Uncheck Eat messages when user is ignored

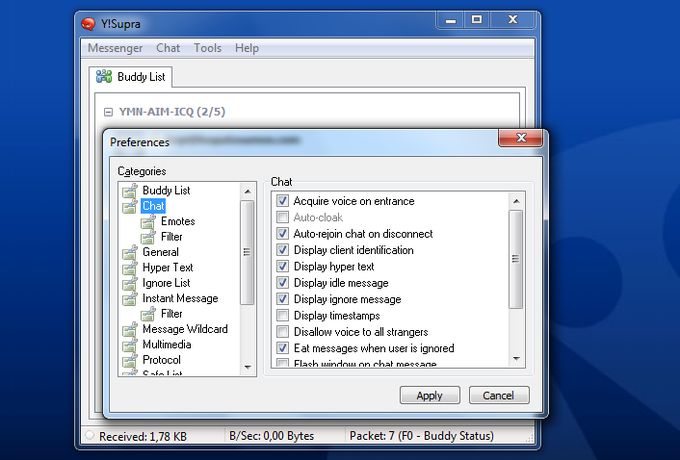(x=282, y=348)
